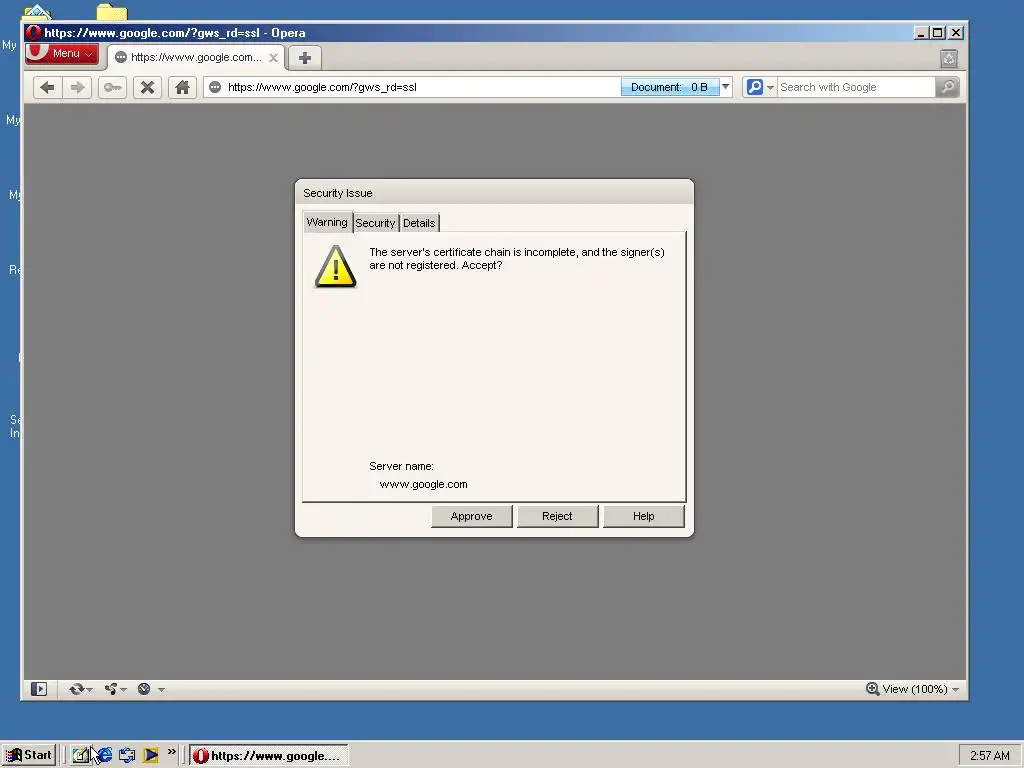Click the Opera Unite icon
The width and height of the screenshot is (1024, 768).
tap(111, 689)
